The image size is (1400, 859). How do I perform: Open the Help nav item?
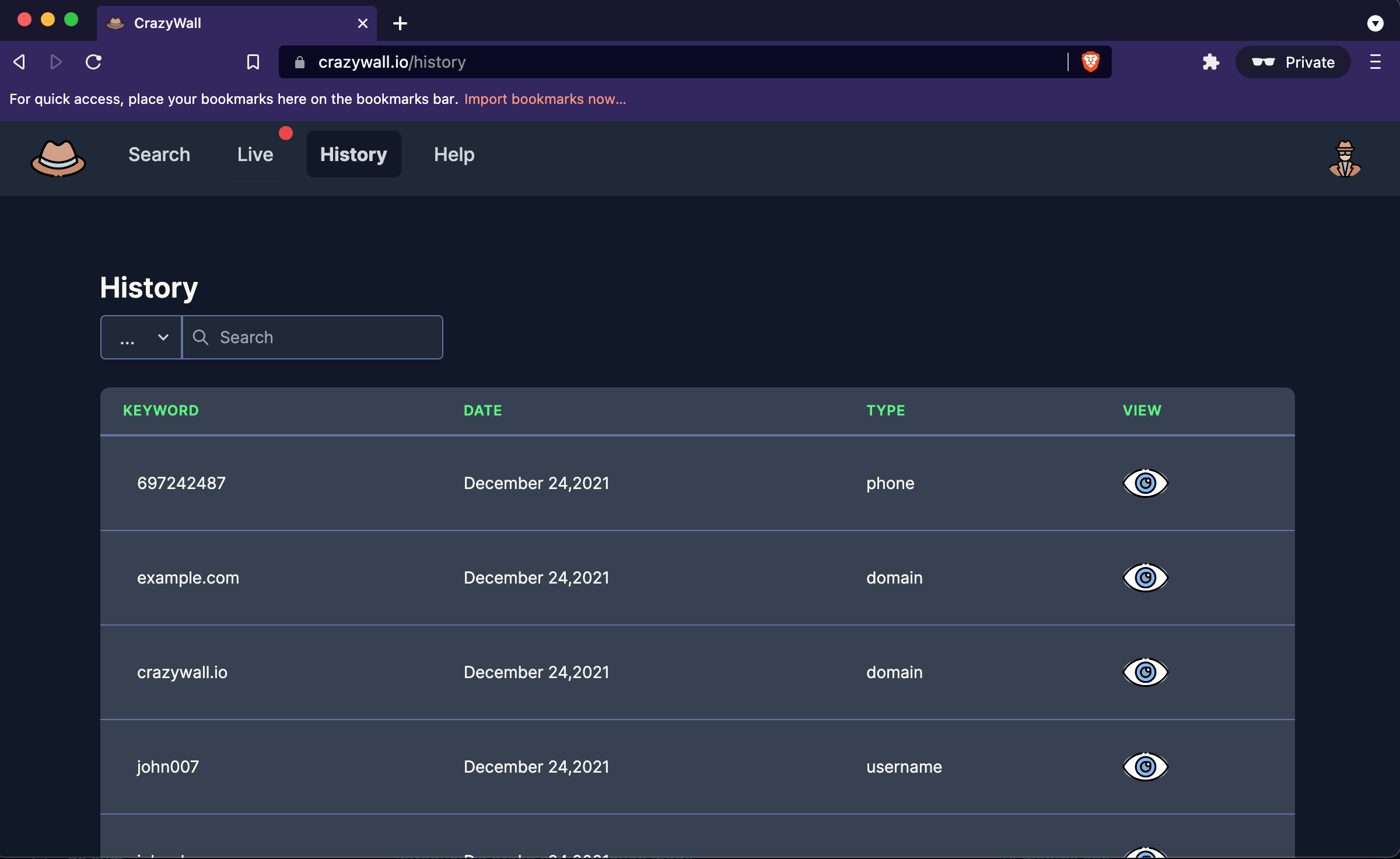point(454,155)
